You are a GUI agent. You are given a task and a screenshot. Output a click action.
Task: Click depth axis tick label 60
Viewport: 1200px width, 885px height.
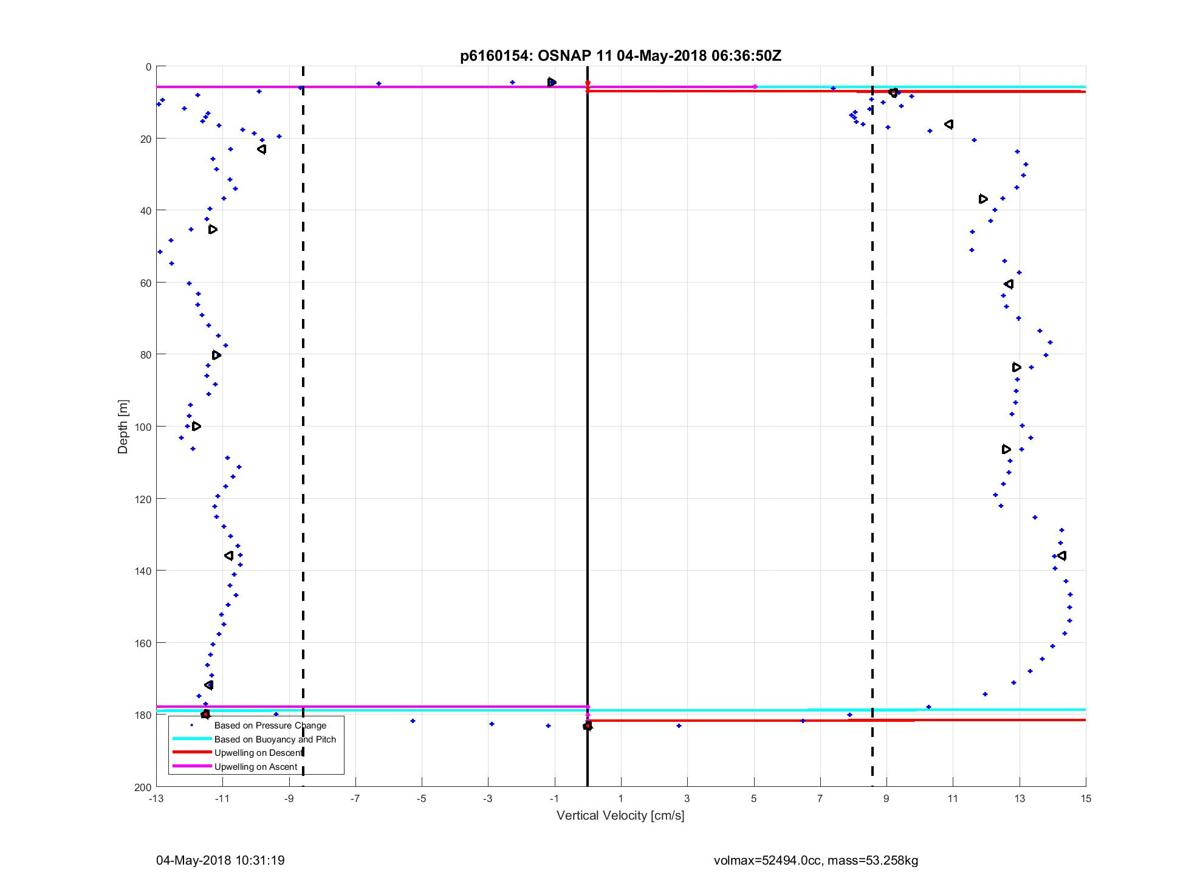pyautogui.click(x=145, y=283)
